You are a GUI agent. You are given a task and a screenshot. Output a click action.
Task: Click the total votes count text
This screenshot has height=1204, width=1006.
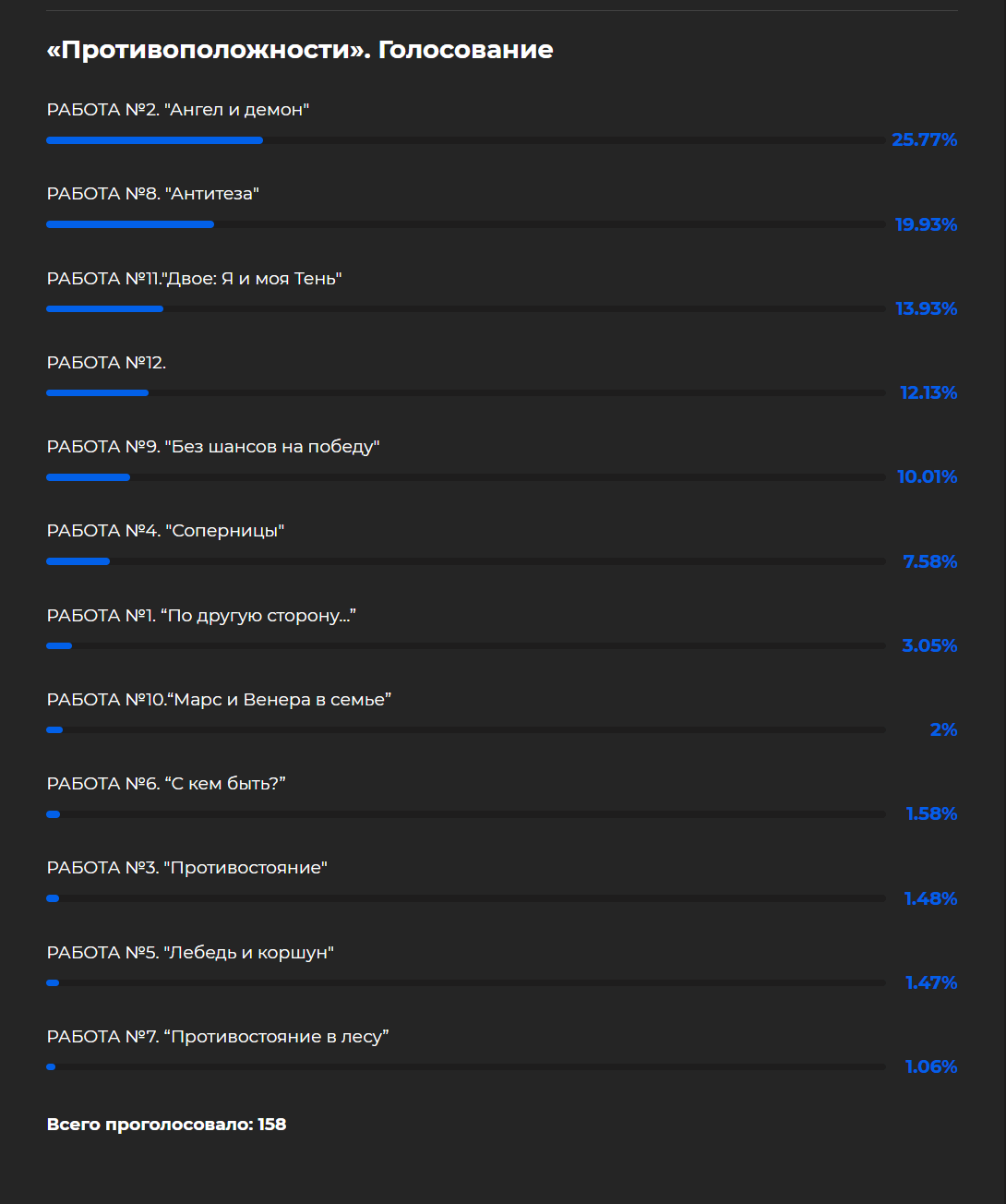pos(166,1125)
